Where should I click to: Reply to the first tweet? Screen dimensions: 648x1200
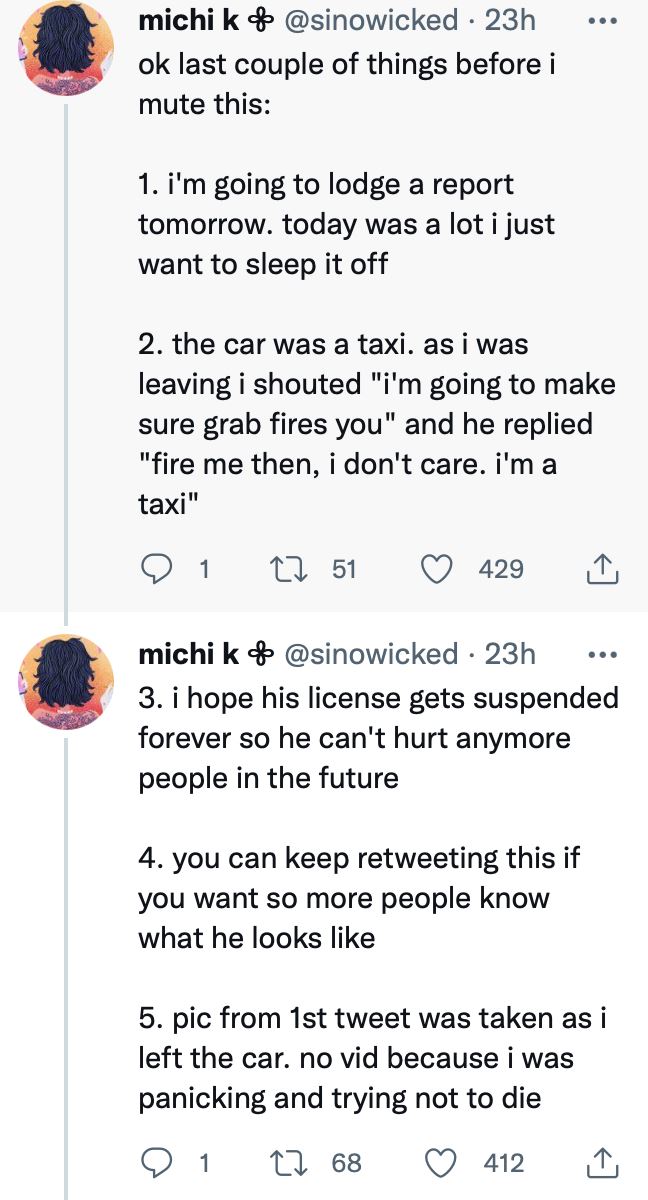click(156, 569)
